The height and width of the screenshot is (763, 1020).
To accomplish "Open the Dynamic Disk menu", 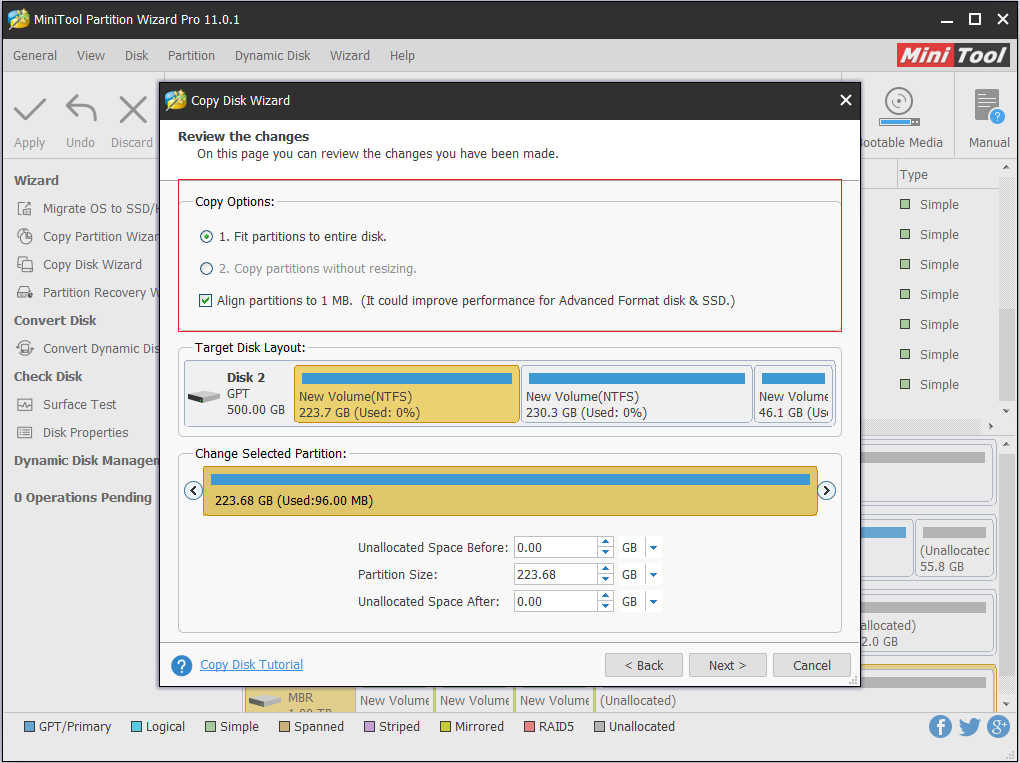I will [273, 55].
